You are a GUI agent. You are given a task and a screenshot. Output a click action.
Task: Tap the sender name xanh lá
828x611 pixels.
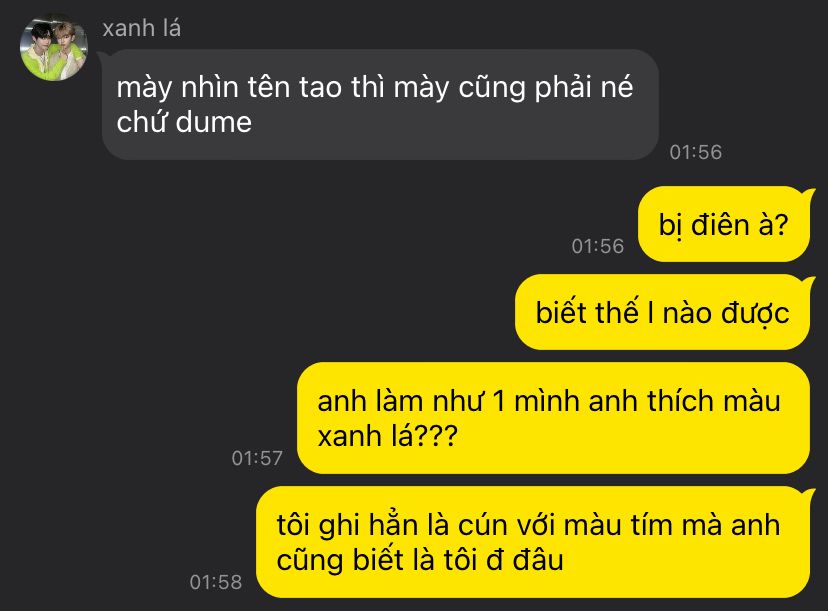(142, 28)
